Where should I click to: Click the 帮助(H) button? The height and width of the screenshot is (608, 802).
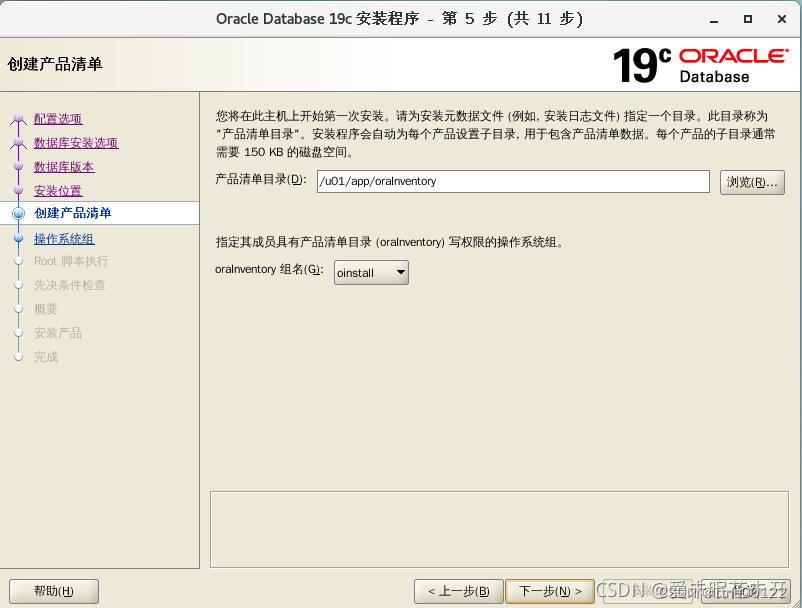[x=54, y=591]
